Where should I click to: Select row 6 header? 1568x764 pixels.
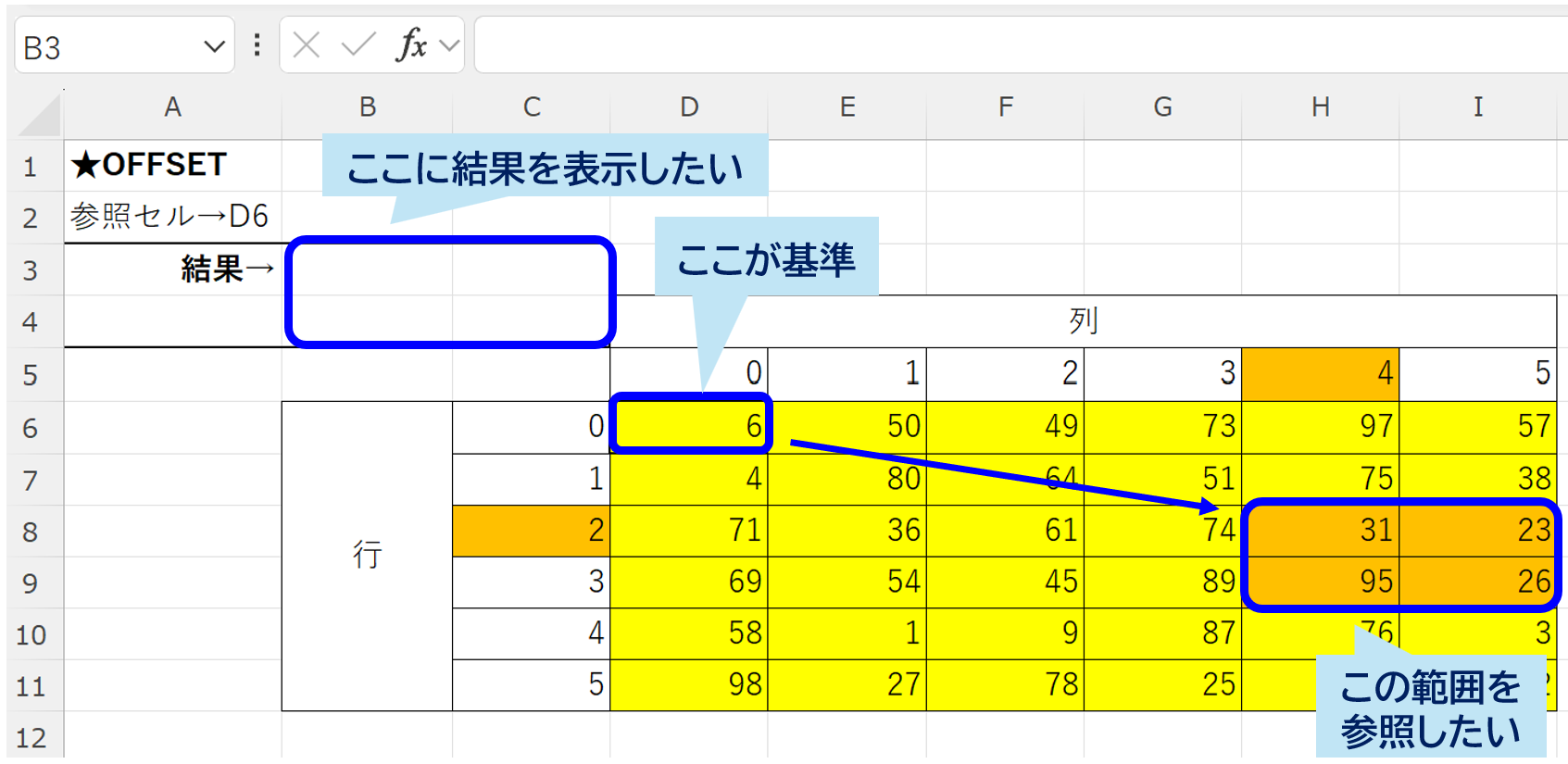tap(31, 428)
